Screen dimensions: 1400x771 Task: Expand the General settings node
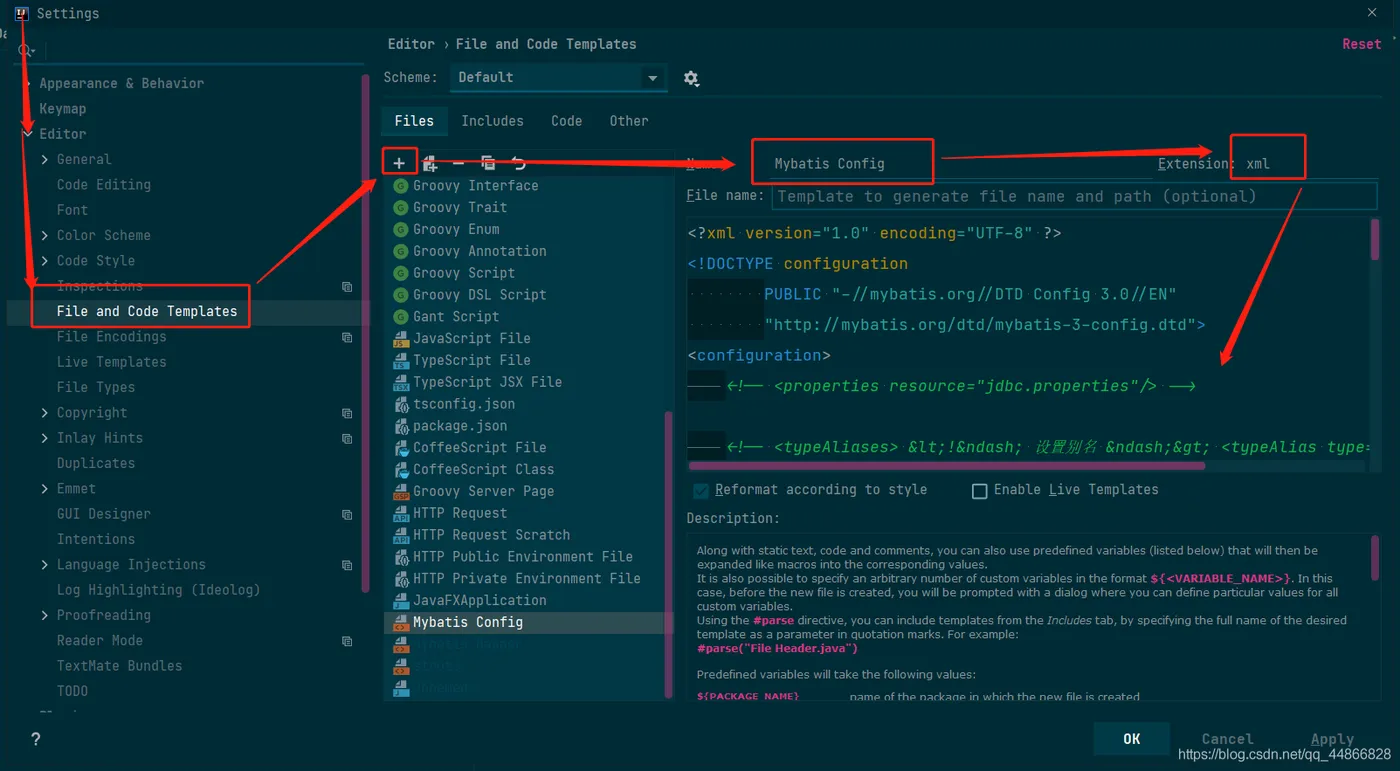pos(45,160)
